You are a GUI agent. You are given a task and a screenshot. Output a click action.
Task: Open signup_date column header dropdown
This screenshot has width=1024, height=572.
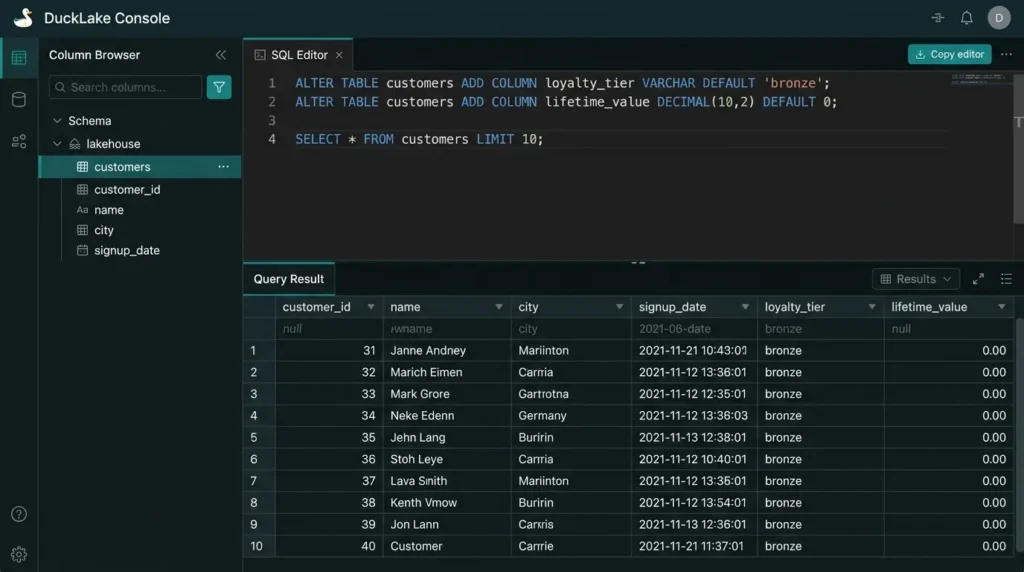click(x=744, y=307)
